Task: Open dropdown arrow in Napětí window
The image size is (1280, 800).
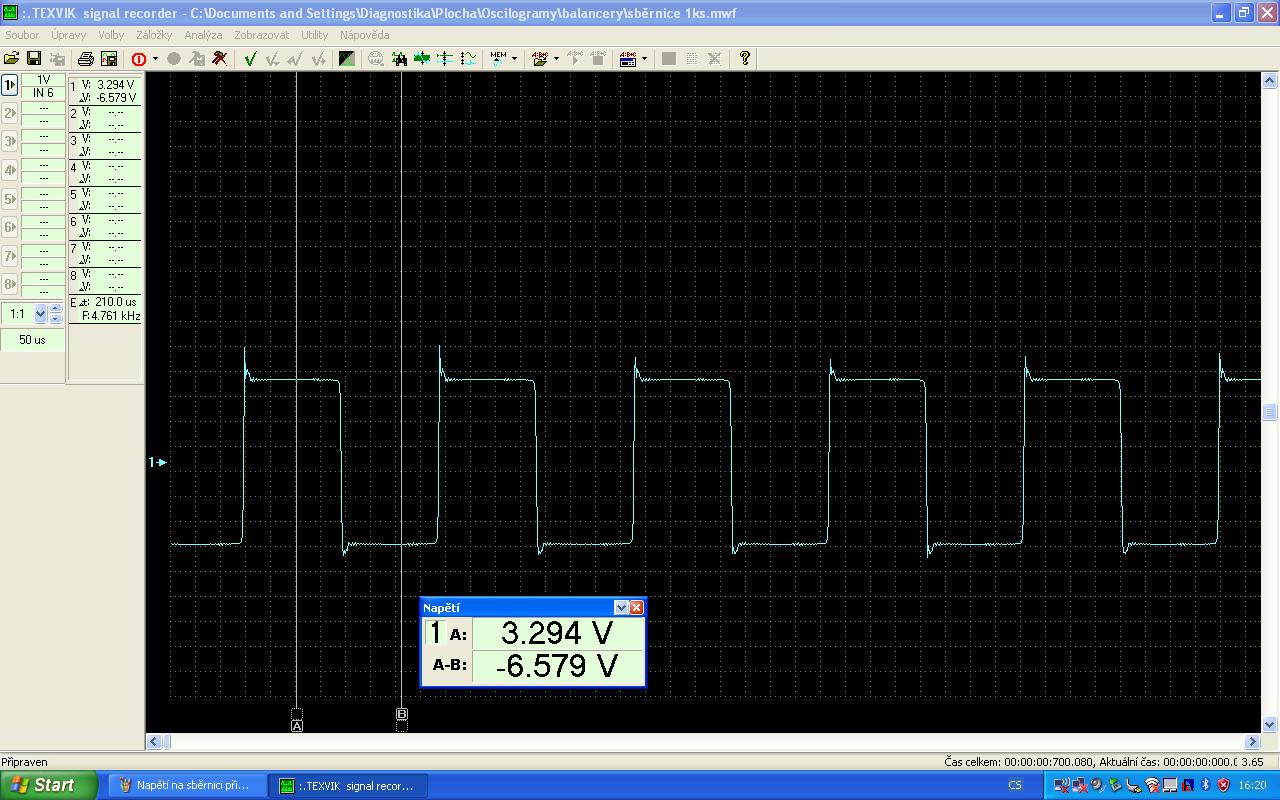Action: 621,608
